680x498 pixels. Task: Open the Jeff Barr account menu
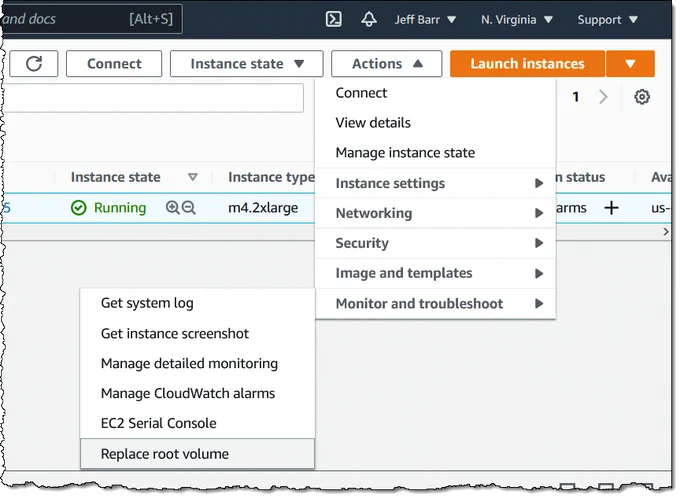tap(425, 20)
